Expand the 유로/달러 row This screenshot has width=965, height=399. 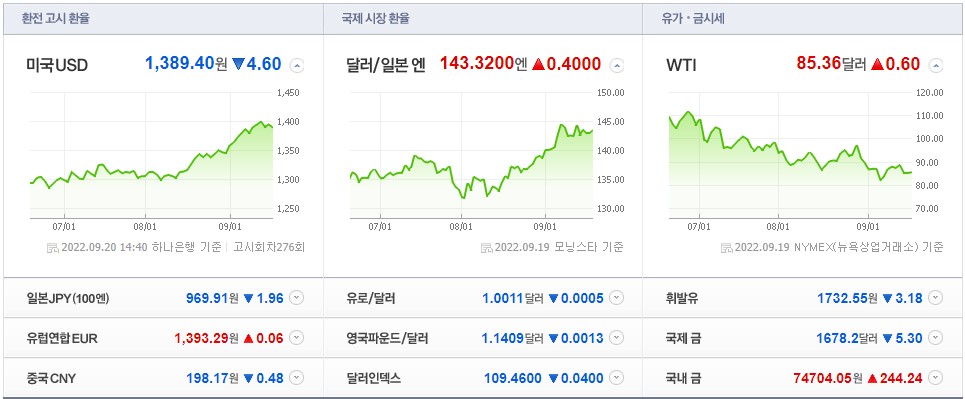617,298
